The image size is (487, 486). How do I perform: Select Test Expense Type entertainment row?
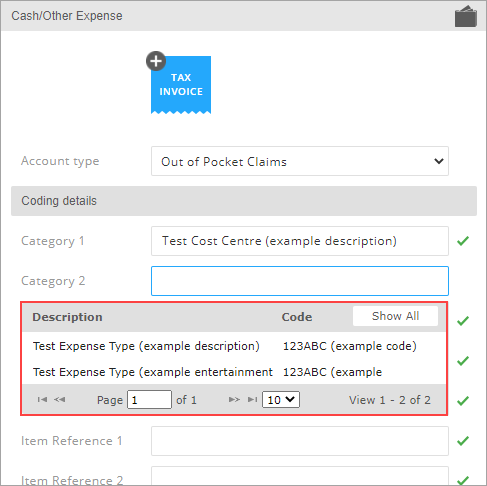point(234,372)
